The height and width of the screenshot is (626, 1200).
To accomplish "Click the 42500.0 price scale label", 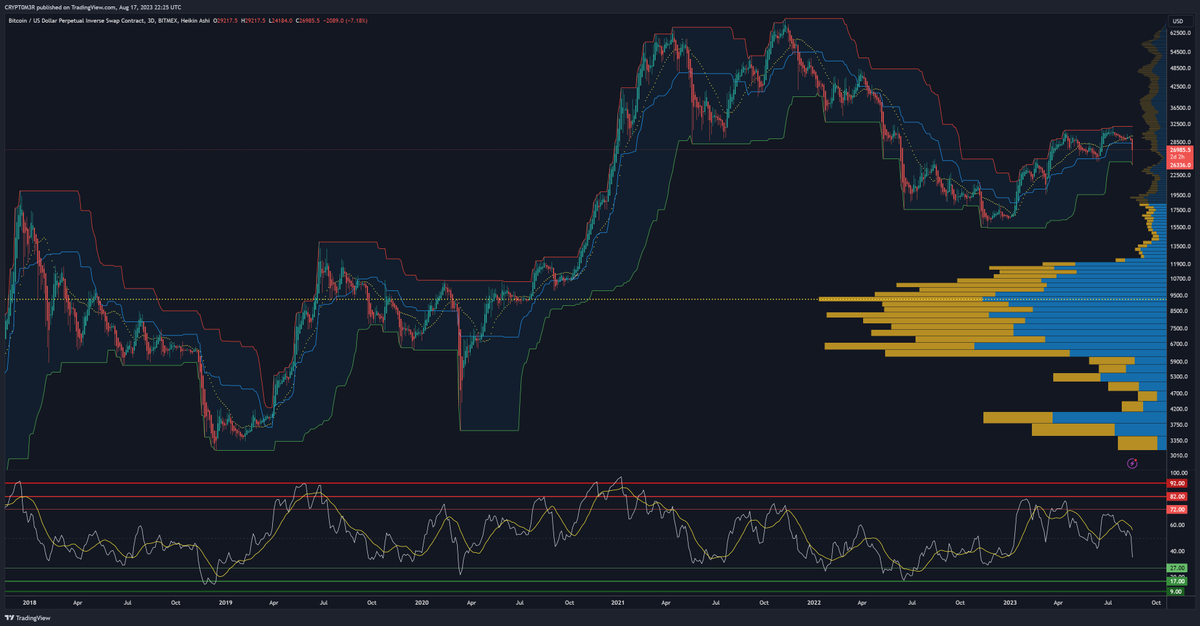I will coord(1179,87).
